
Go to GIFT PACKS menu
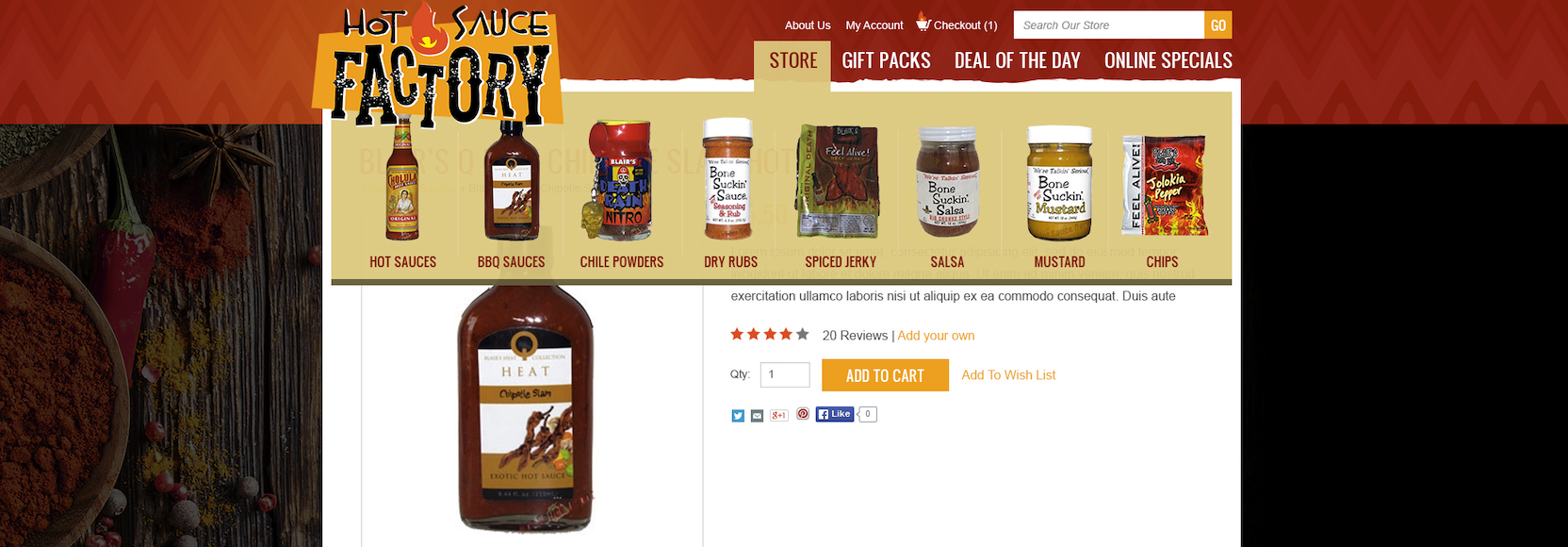tap(886, 60)
